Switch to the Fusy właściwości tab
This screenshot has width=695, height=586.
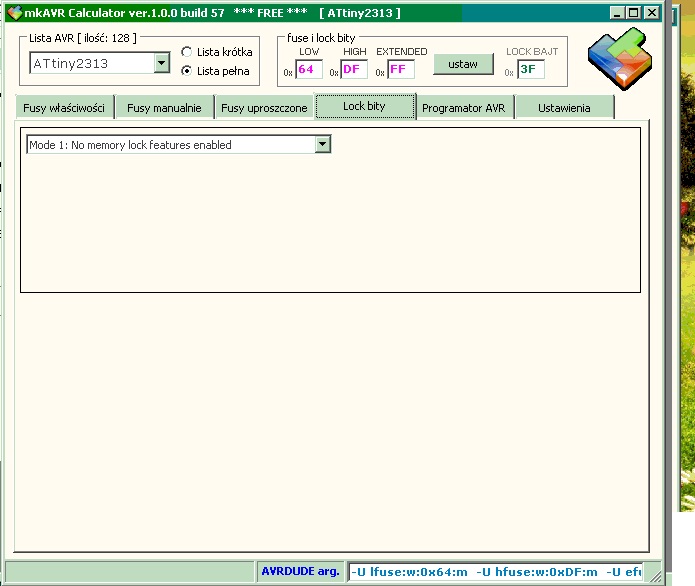pyautogui.click(x=64, y=108)
